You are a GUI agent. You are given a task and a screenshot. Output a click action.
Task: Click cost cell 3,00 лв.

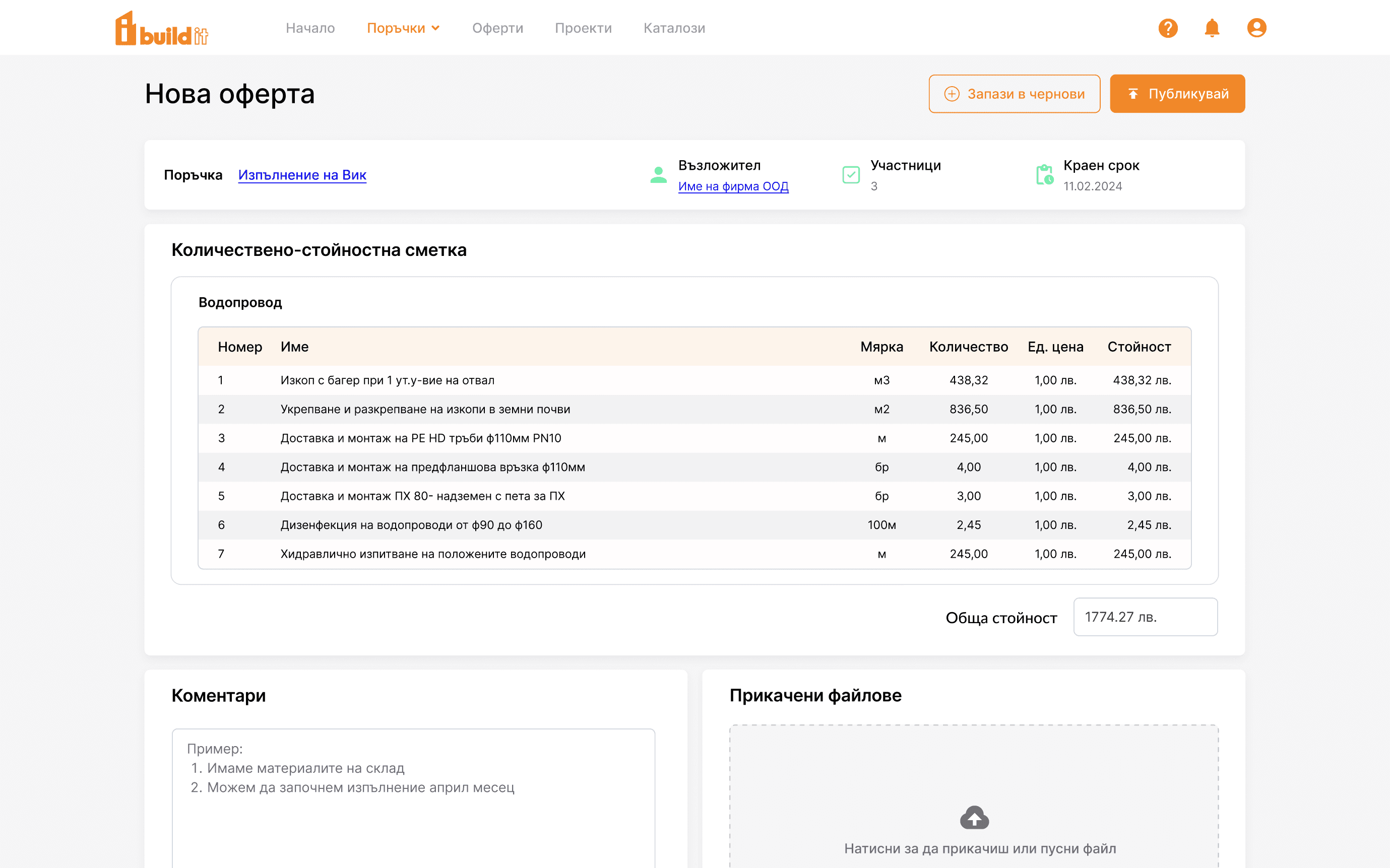[1149, 496]
